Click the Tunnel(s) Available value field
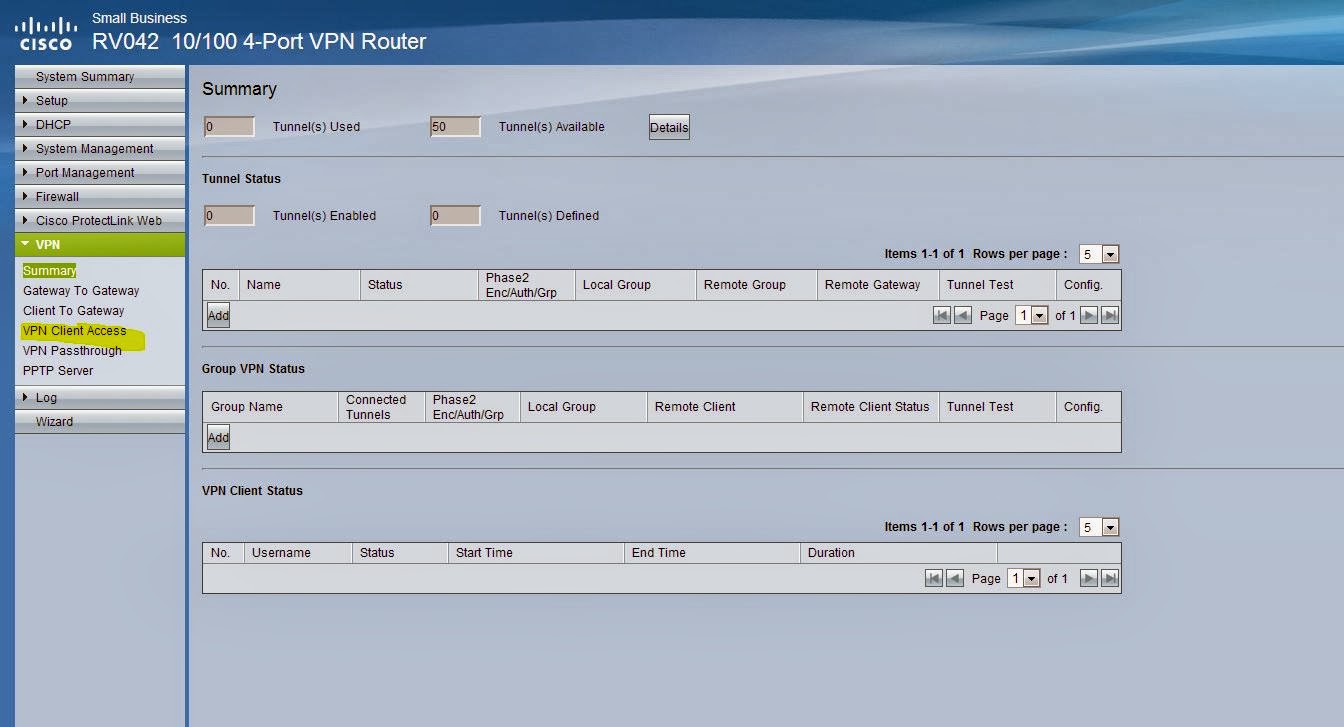The height and width of the screenshot is (727, 1344). click(x=455, y=127)
